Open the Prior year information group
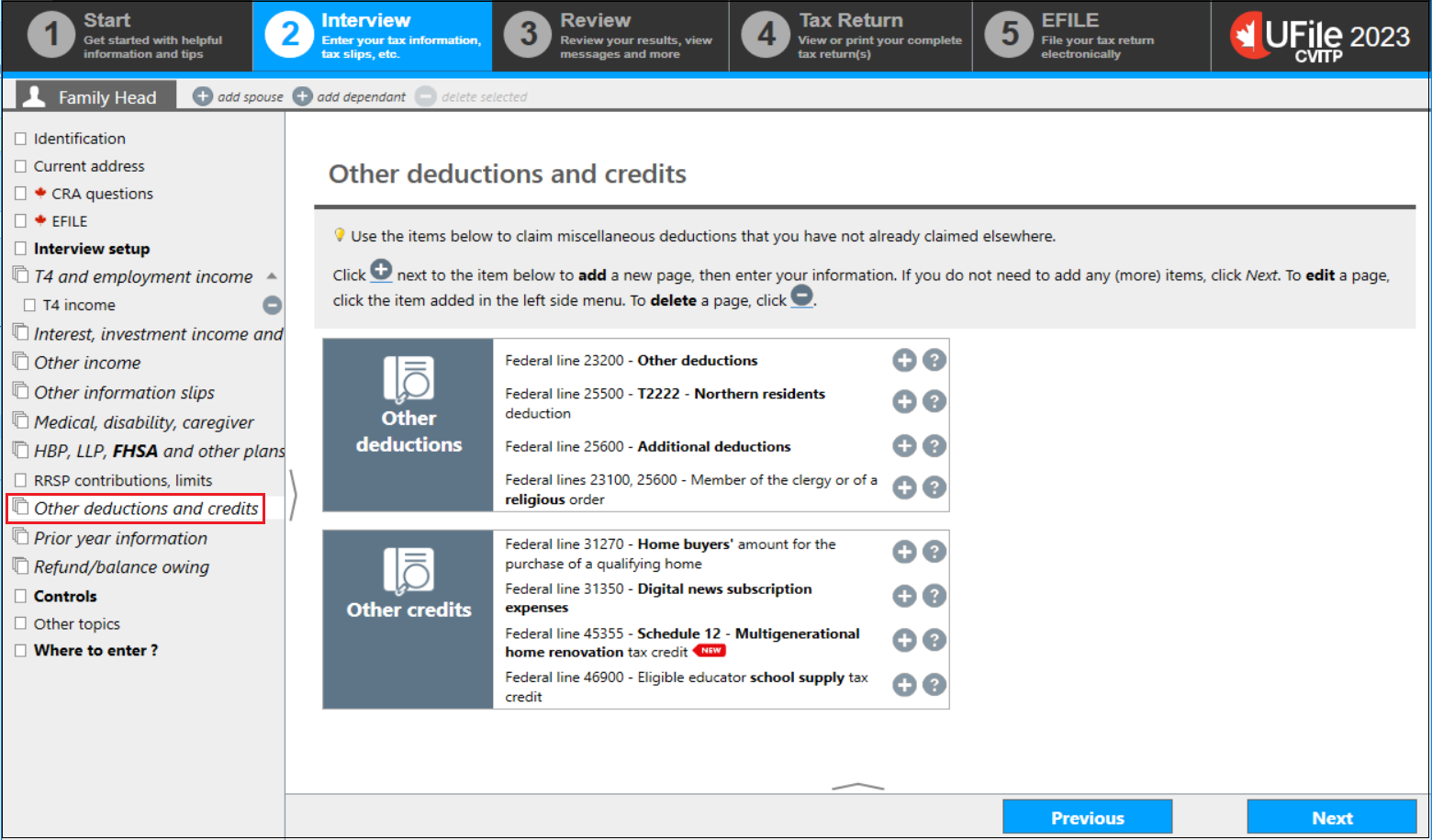This screenshot has width=1432, height=840. pyautogui.click(x=120, y=538)
